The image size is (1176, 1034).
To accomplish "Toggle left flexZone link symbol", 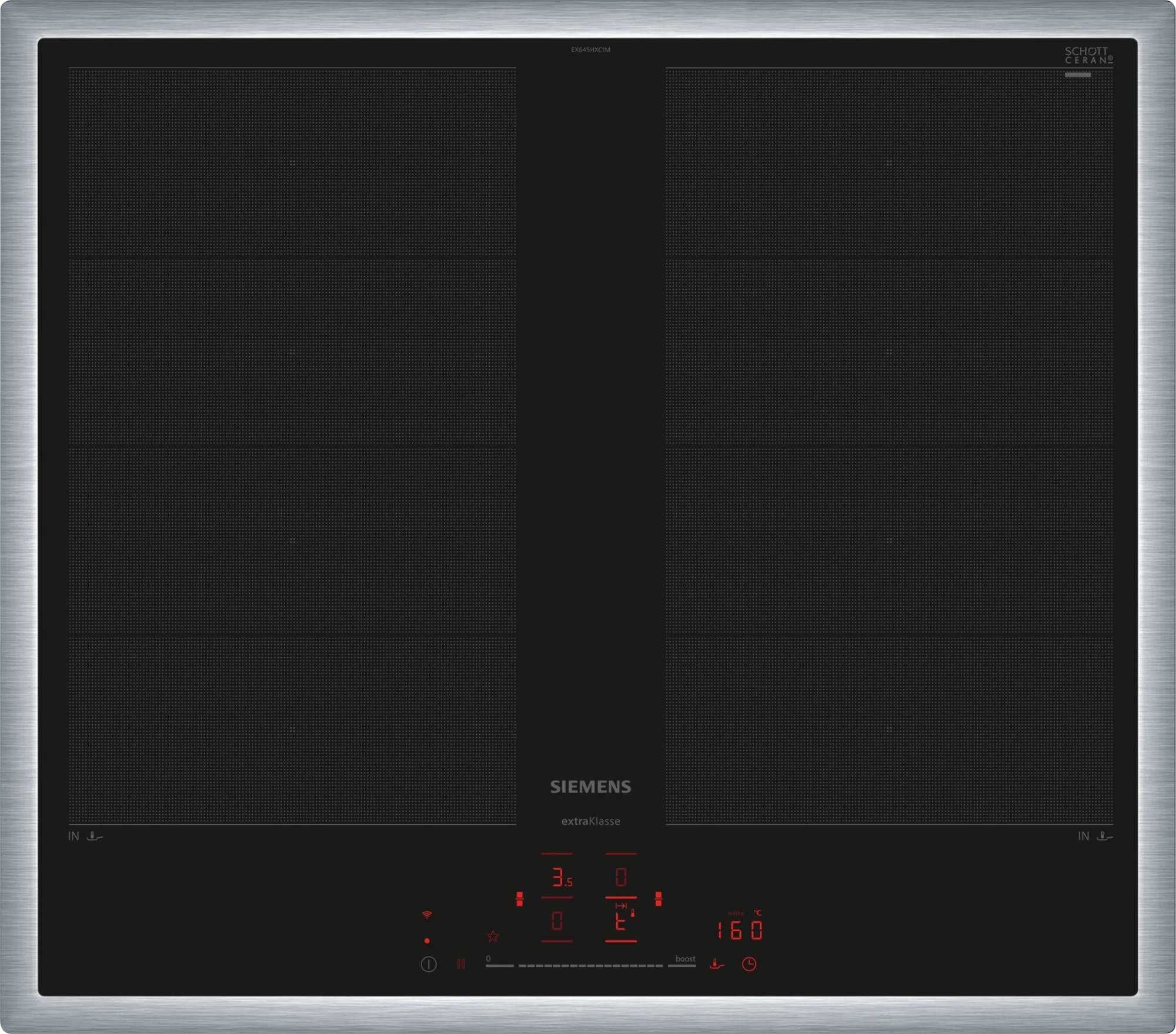I will coord(519,899).
